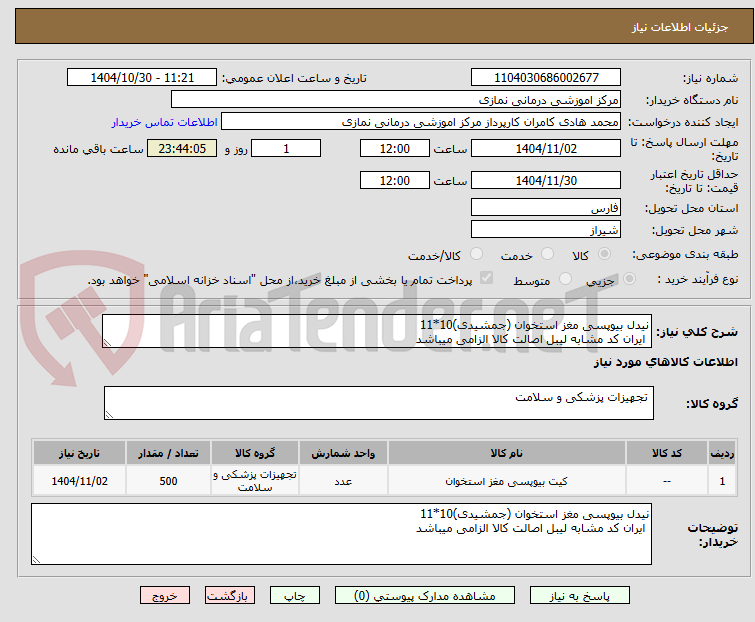Click the response deadline time 12:00 field

point(395,148)
